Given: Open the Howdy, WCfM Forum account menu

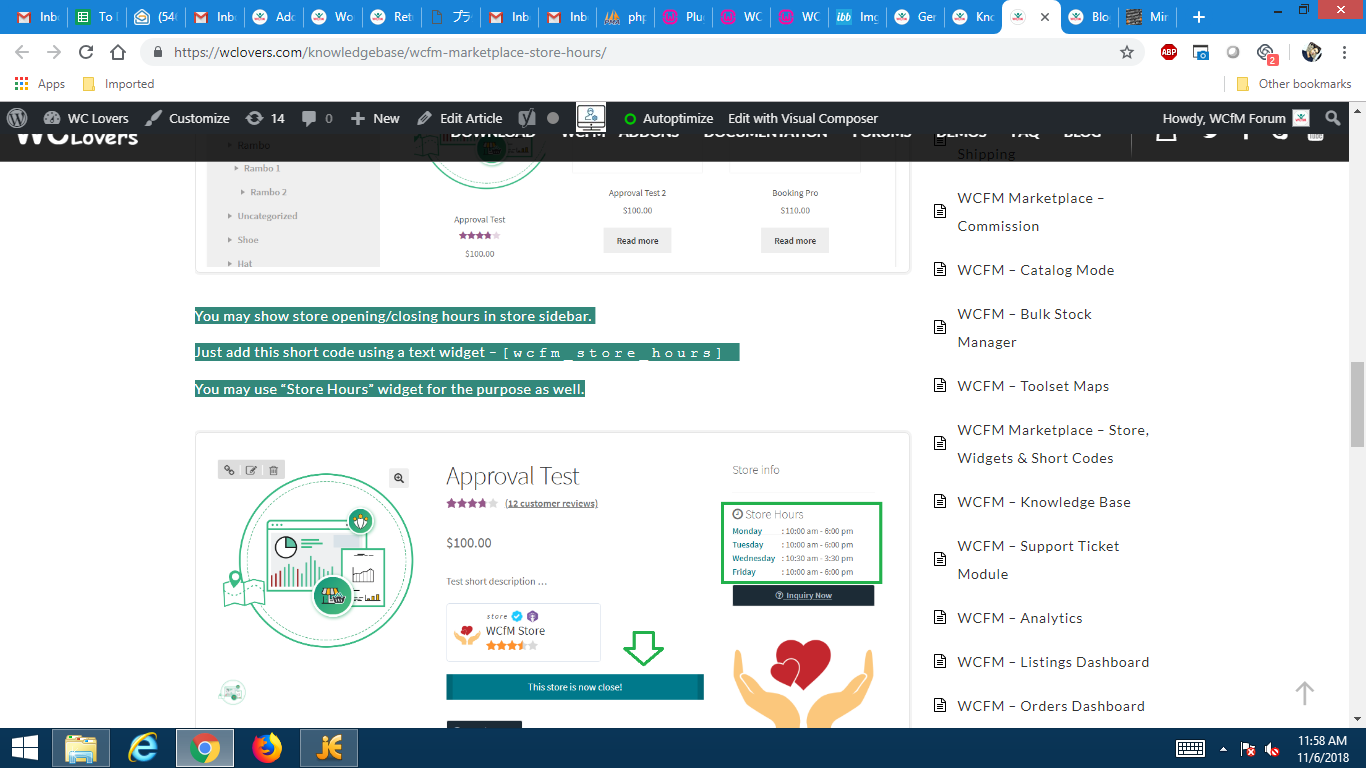Looking at the screenshot, I should click(x=1236, y=118).
